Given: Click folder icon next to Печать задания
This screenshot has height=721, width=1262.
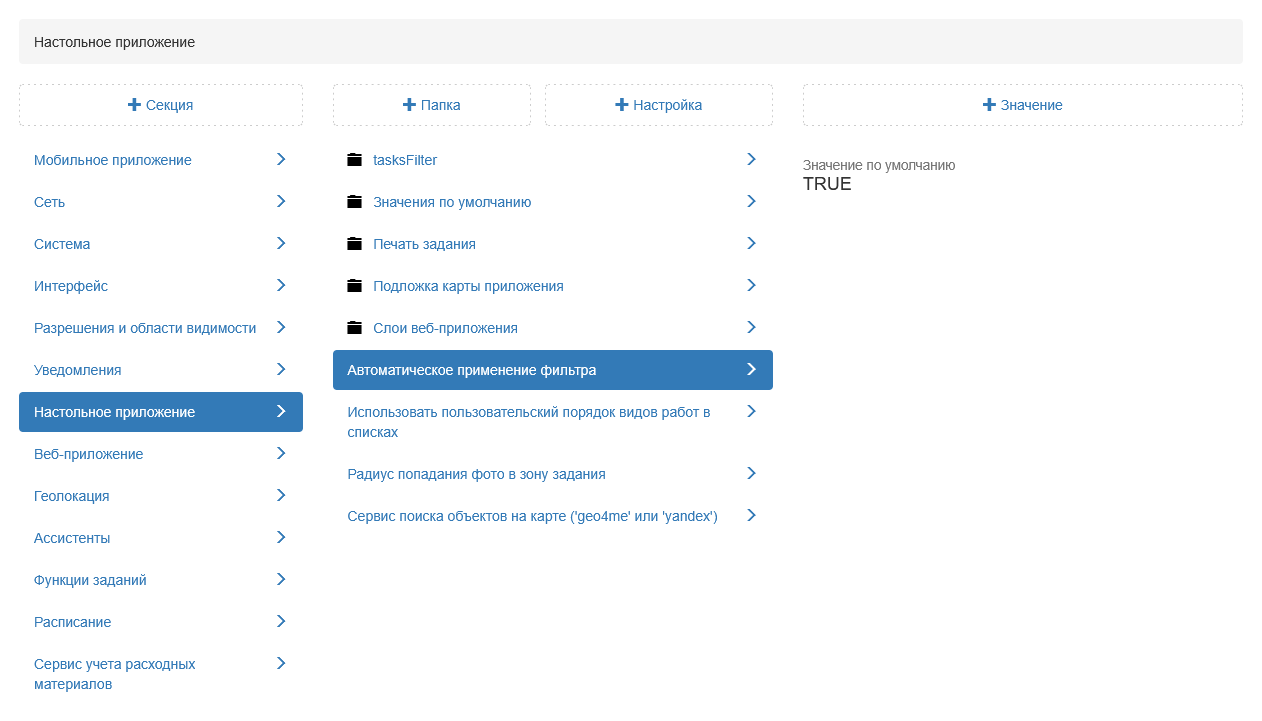Looking at the screenshot, I should (x=354, y=244).
